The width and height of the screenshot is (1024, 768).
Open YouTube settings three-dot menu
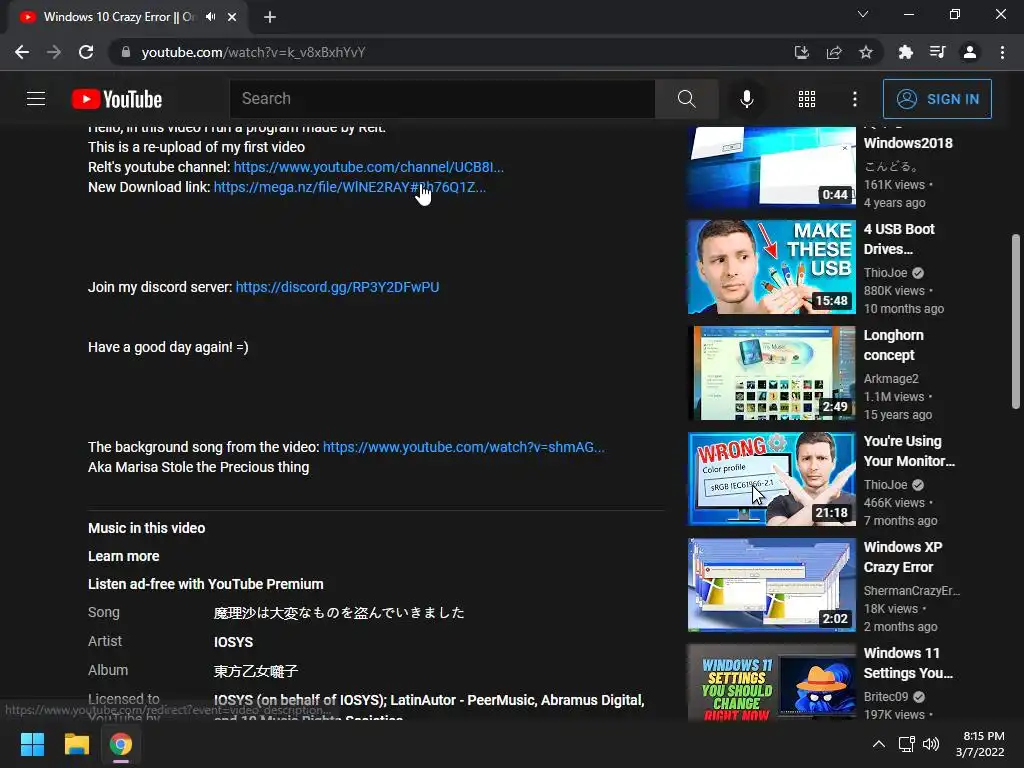pyautogui.click(x=855, y=99)
